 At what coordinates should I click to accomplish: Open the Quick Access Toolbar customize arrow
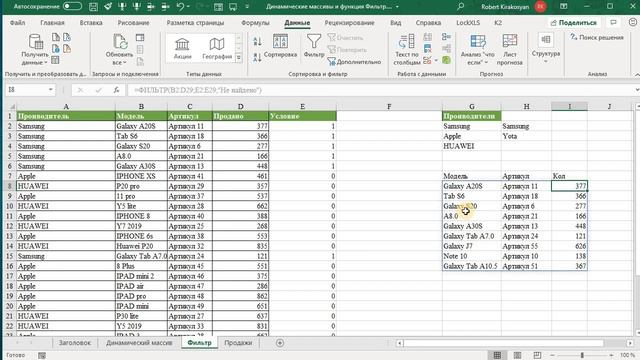(247, 7)
